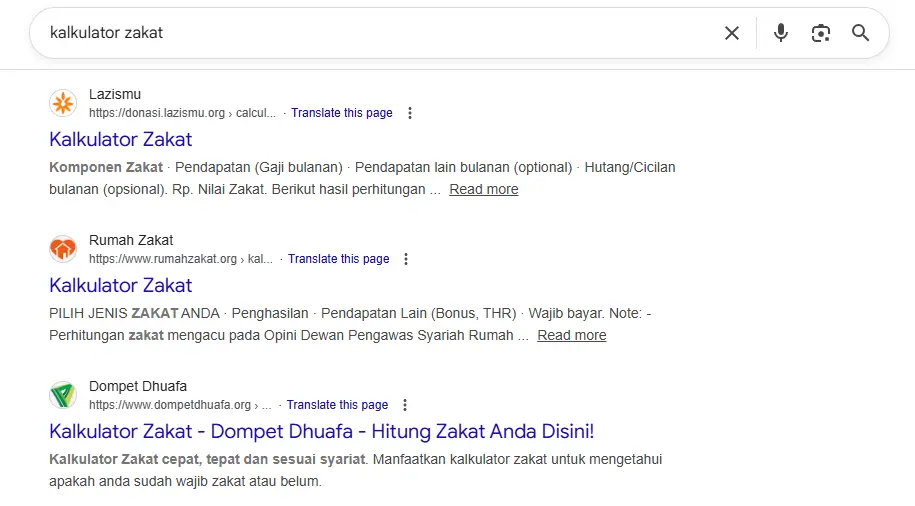Click the www.dompetdhuafa.org URL text
The width and height of the screenshot is (915, 506).
tap(180, 405)
